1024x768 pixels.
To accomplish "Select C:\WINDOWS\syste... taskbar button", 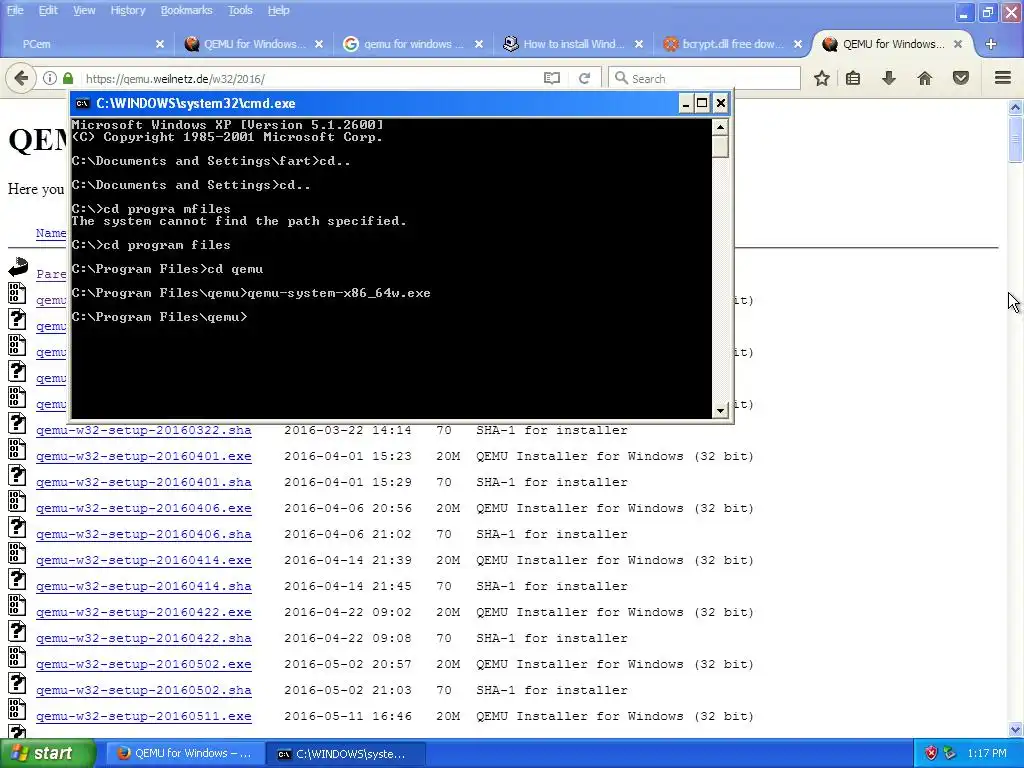I will pos(347,754).
